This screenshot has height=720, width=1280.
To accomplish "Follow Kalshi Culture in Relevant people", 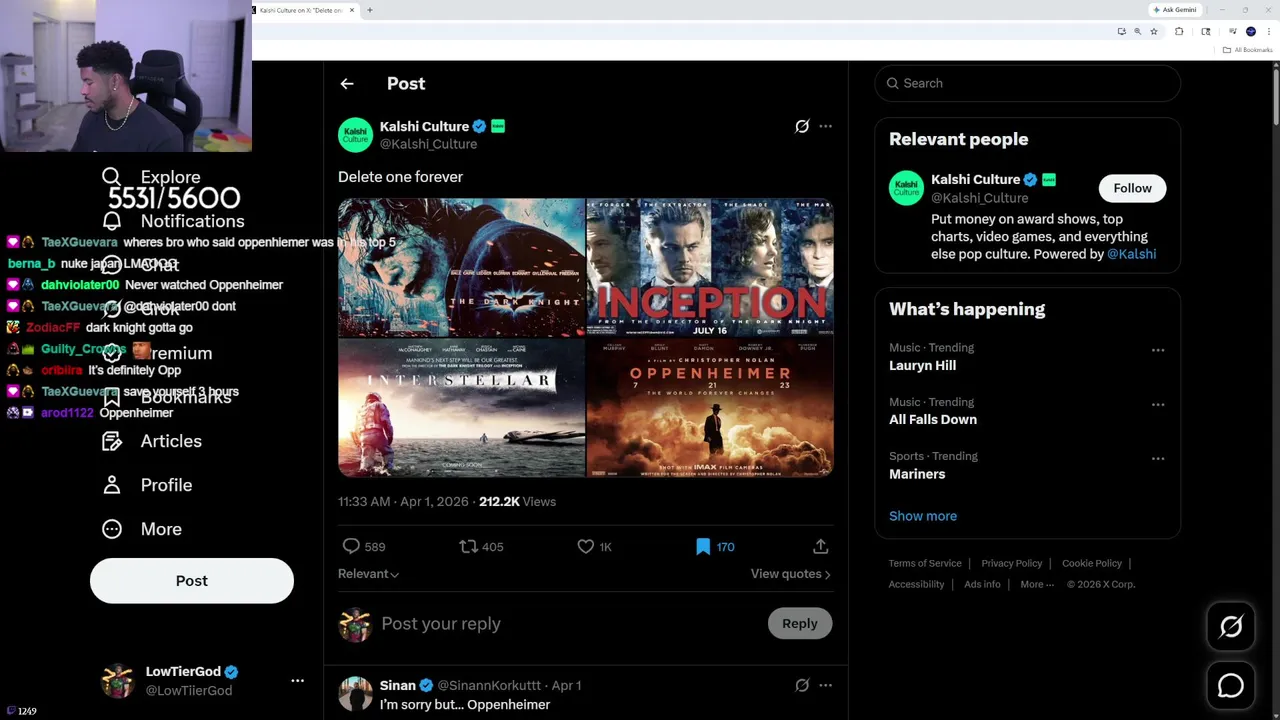I will [1132, 188].
